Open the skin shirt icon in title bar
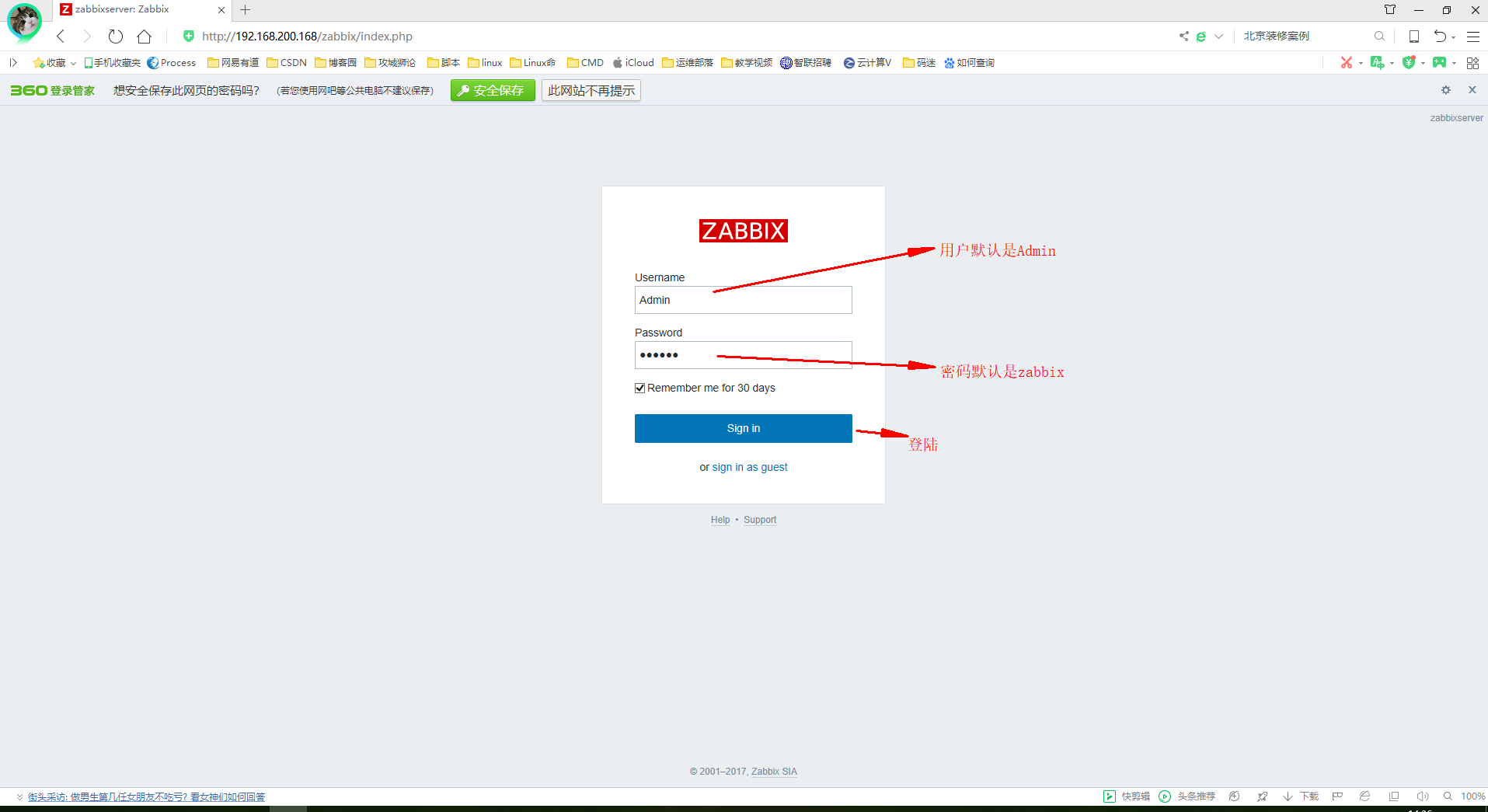The height and width of the screenshot is (812, 1488). point(1390,10)
